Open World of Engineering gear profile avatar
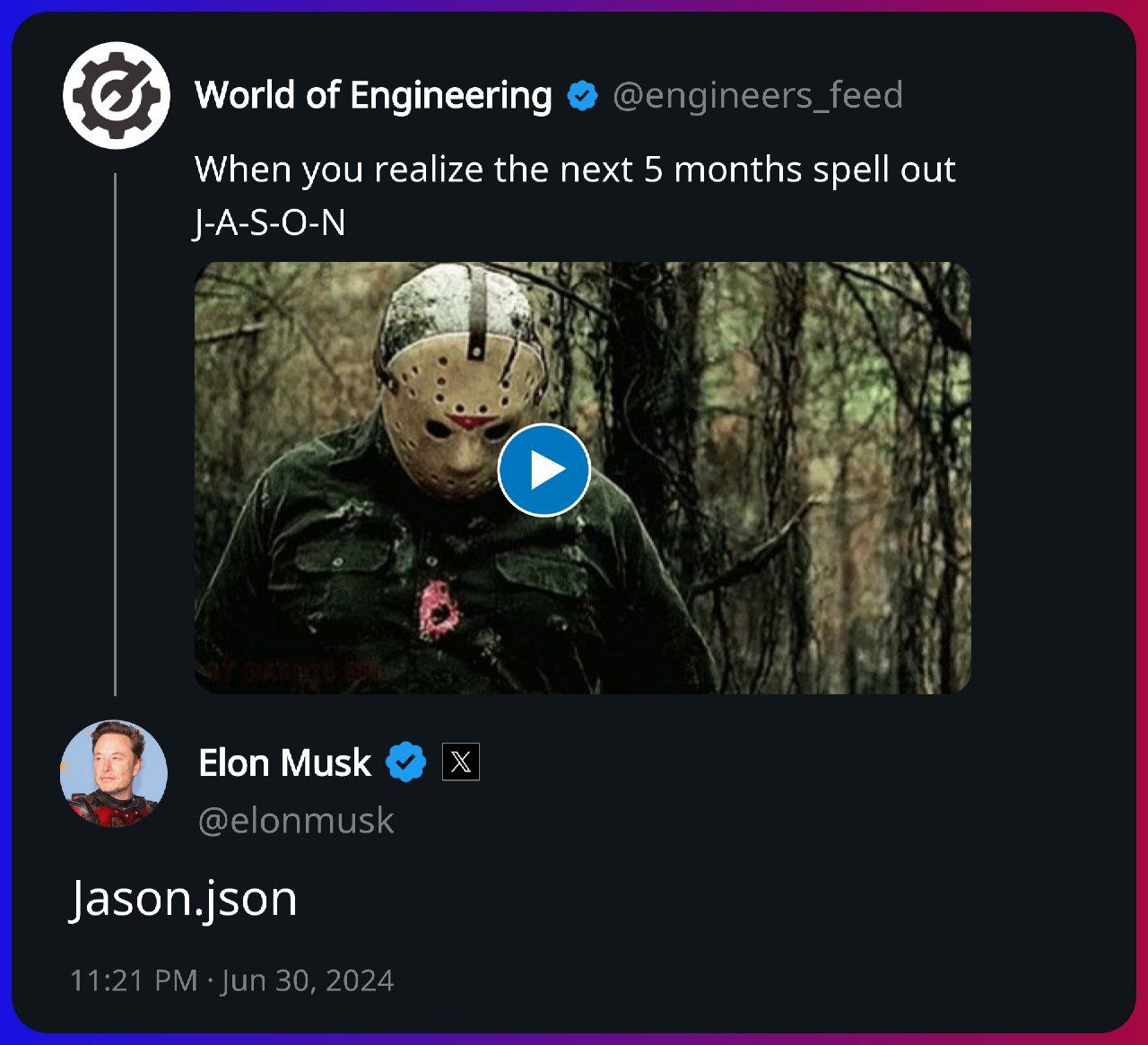Viewport: 1148px width, 1045px height. click(x=117, y=95)
